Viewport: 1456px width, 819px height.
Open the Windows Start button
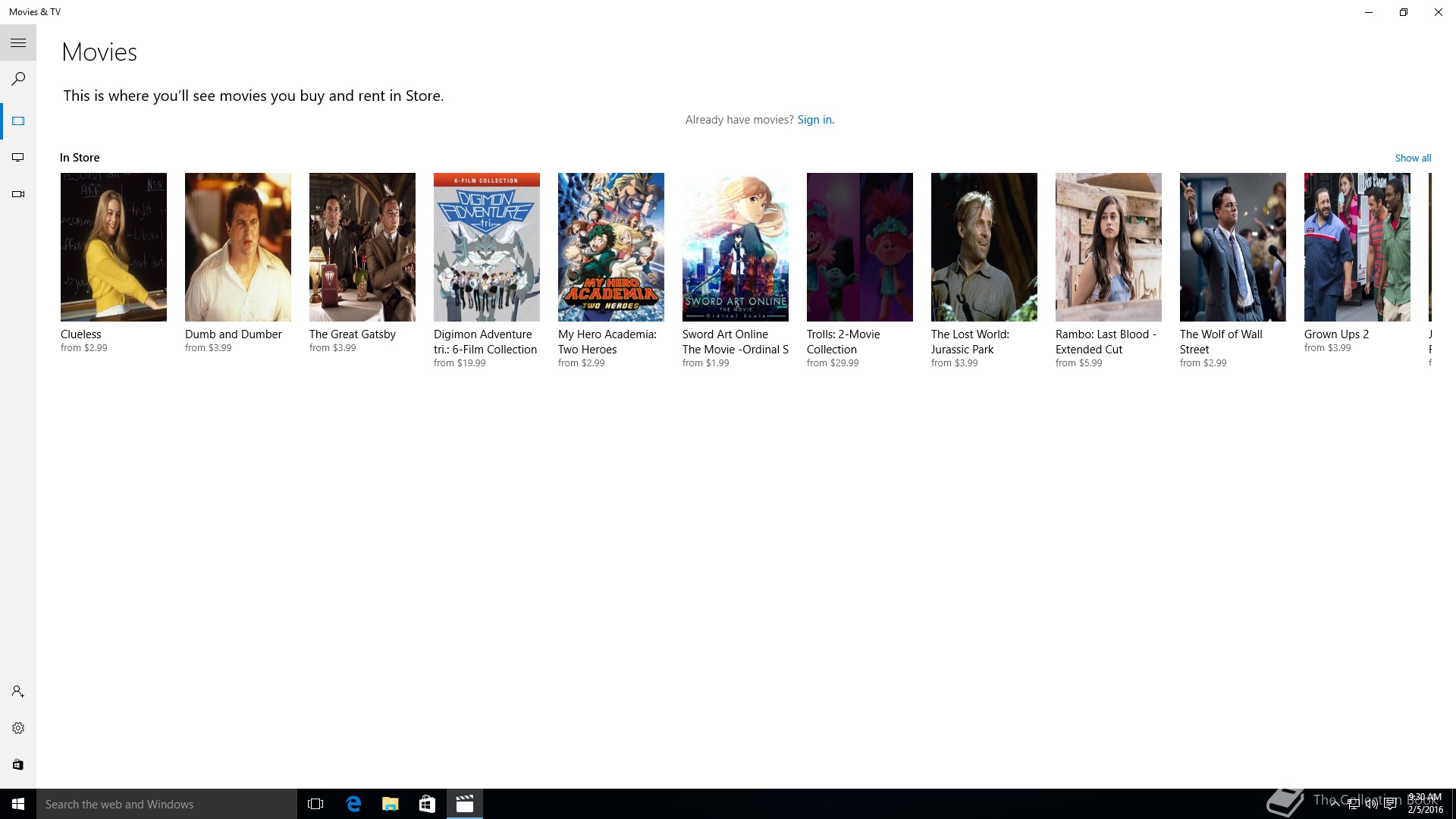18,804
